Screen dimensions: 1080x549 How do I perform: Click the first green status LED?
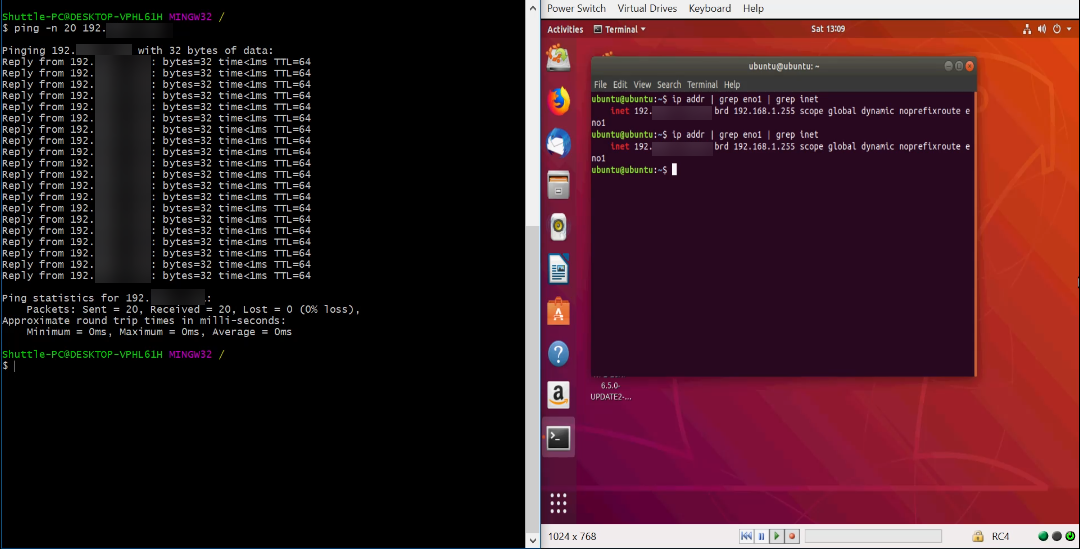coord(1043,536)
